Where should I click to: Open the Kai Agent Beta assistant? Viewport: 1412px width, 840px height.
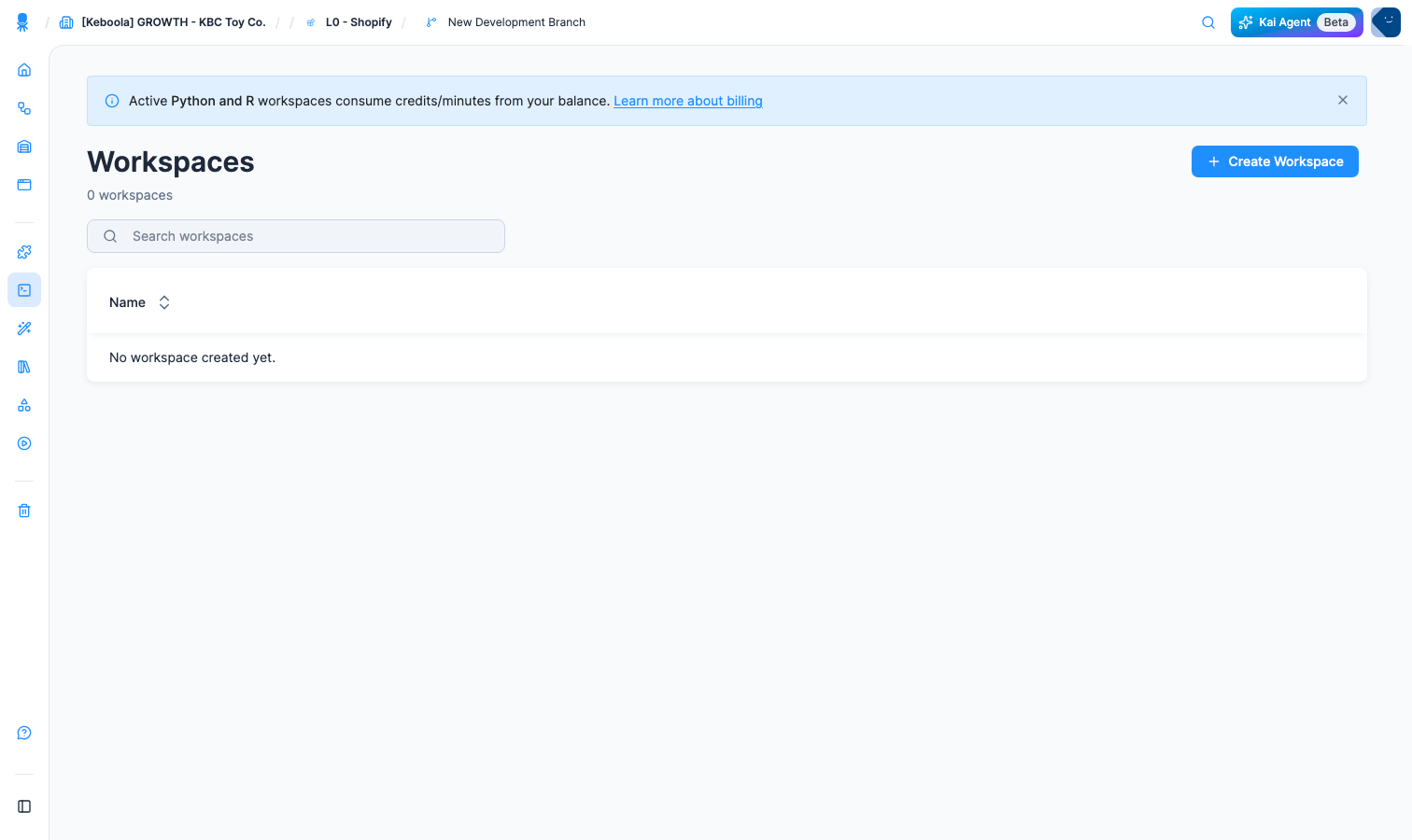click(x=1296, y=22)
